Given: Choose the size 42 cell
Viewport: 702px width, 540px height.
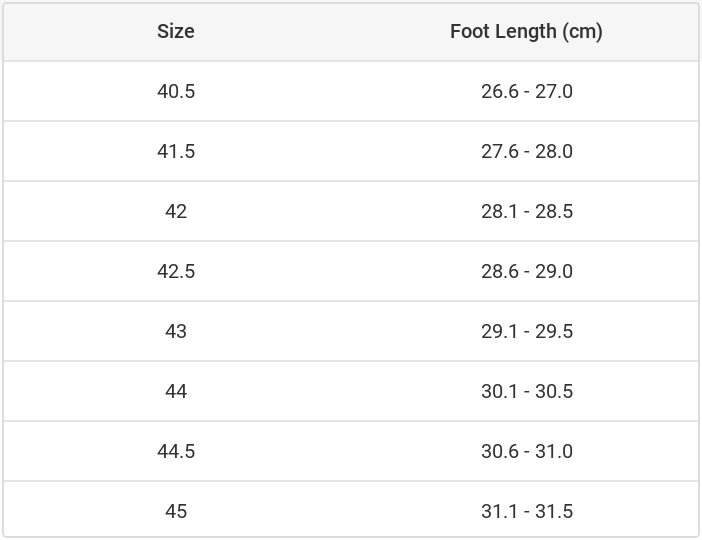Looking at the screenshot, I should (x=176, y=211).
